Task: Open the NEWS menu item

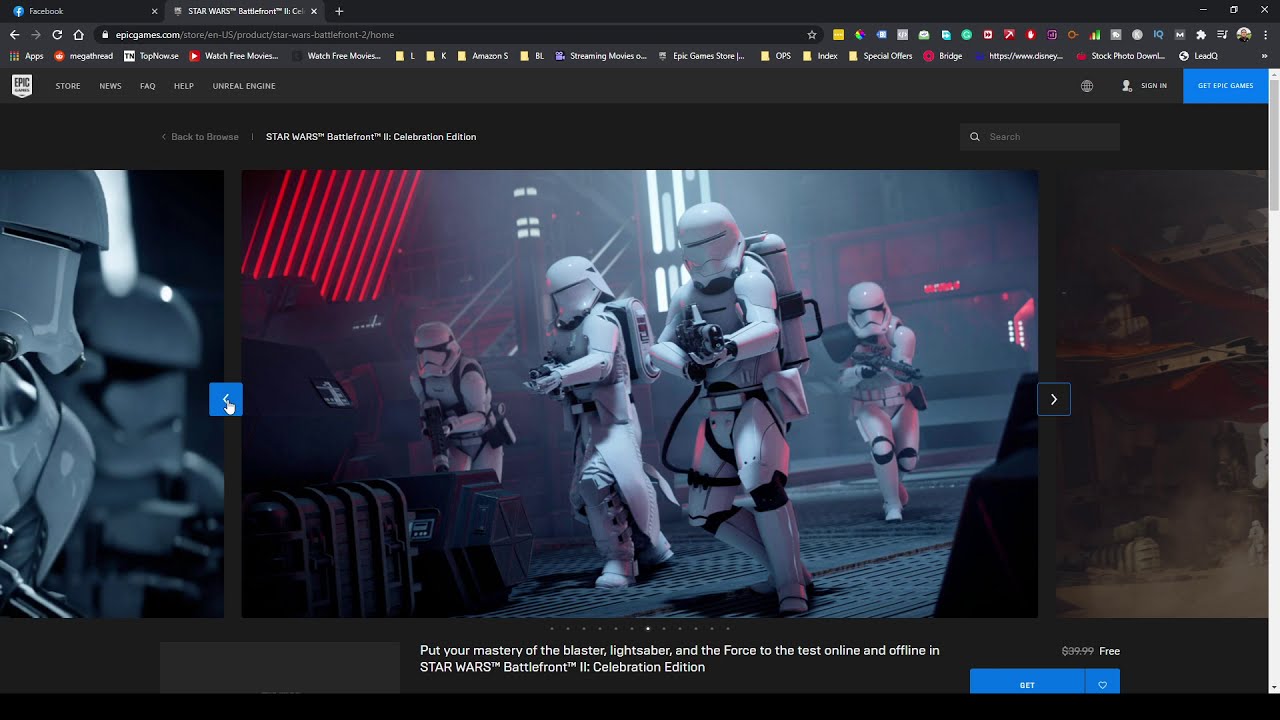Action: coord(110,86)
